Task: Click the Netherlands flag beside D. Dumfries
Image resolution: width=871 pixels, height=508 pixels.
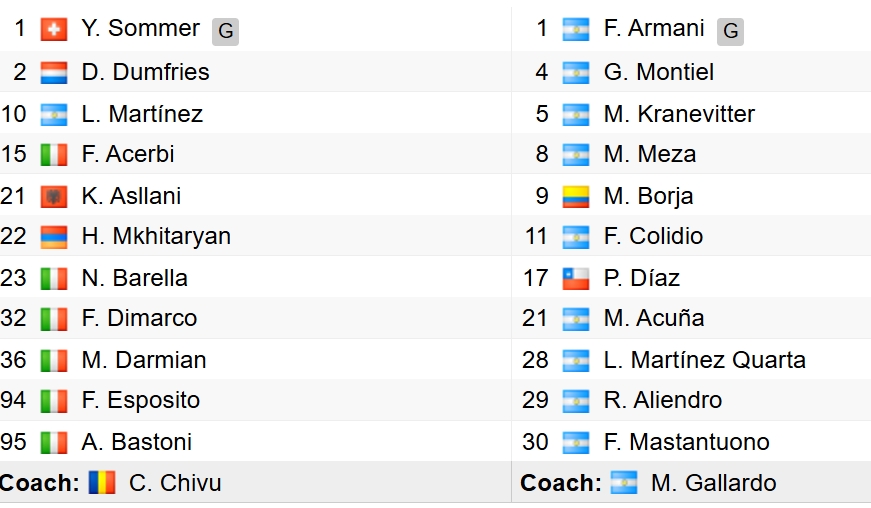Action: tap(54, 73)
